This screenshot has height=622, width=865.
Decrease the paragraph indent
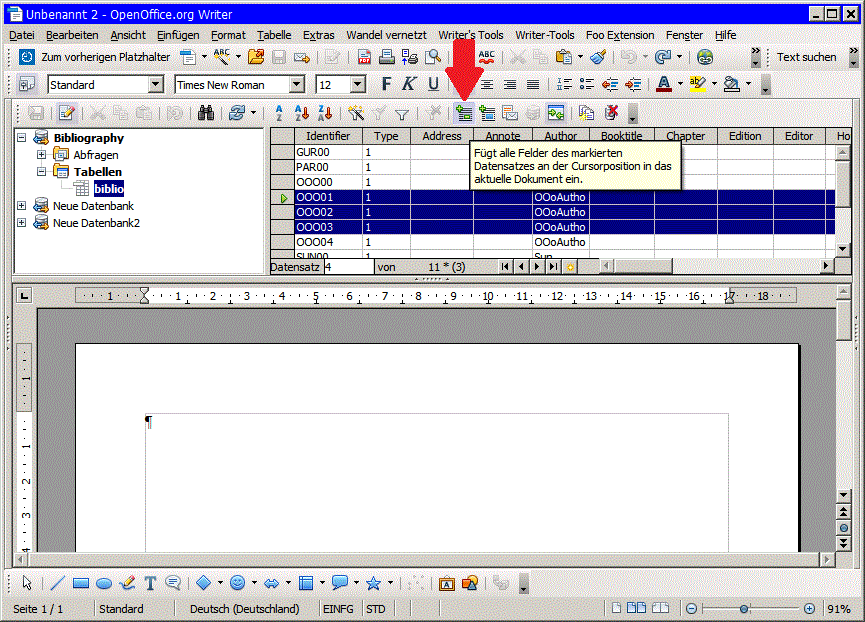[x=610, y=84]
